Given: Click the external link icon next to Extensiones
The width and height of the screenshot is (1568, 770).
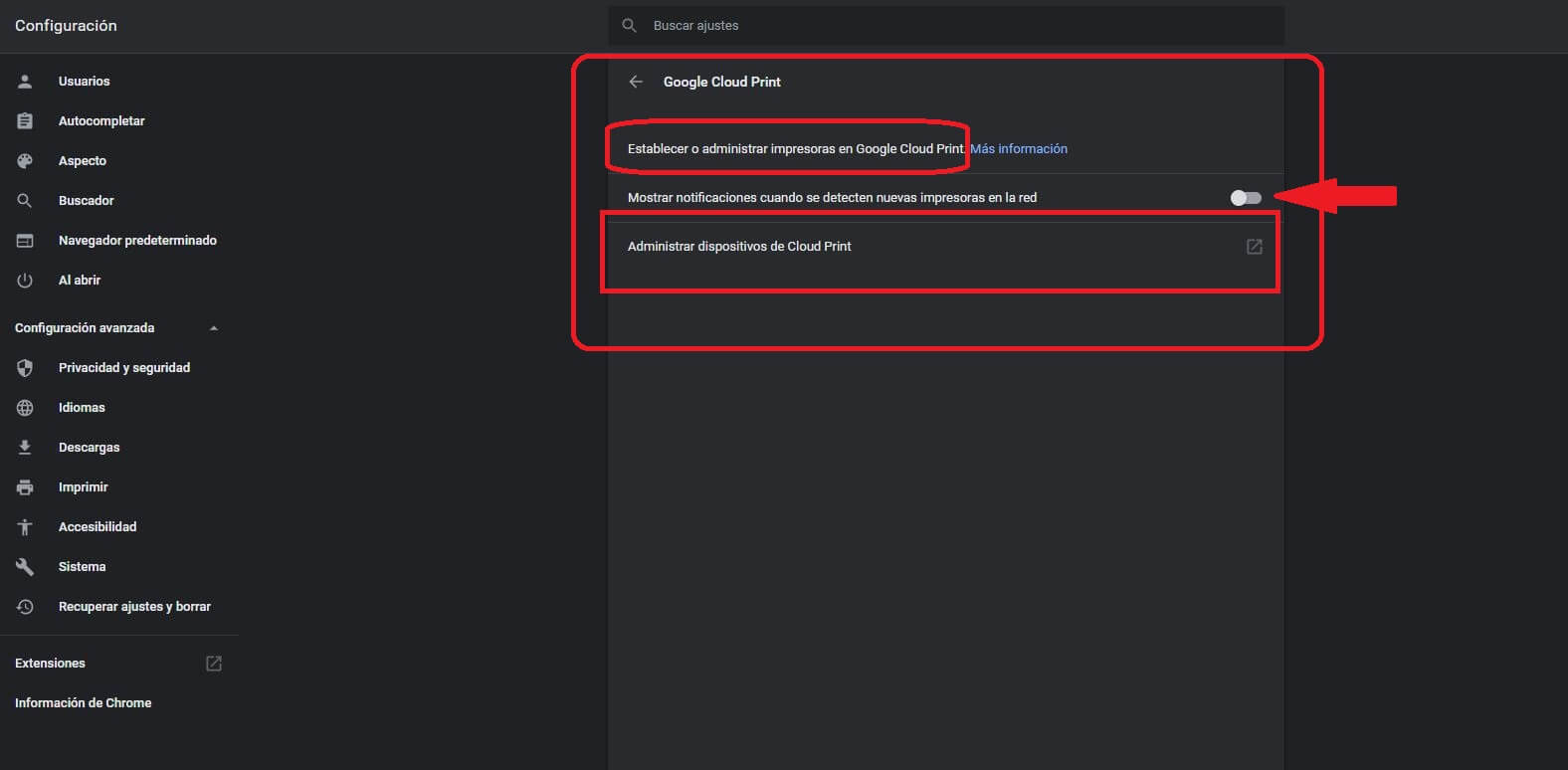Looking at the screenshot, I should 214,664.
